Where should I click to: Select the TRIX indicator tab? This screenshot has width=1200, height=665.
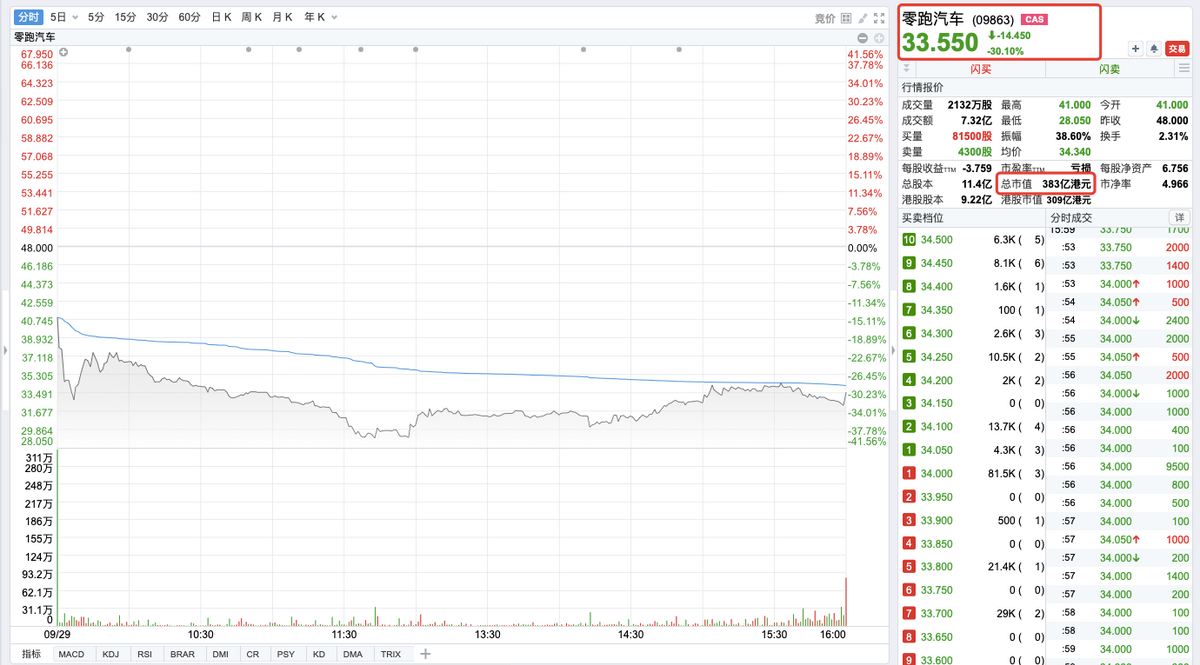click(x=390, y=654)
